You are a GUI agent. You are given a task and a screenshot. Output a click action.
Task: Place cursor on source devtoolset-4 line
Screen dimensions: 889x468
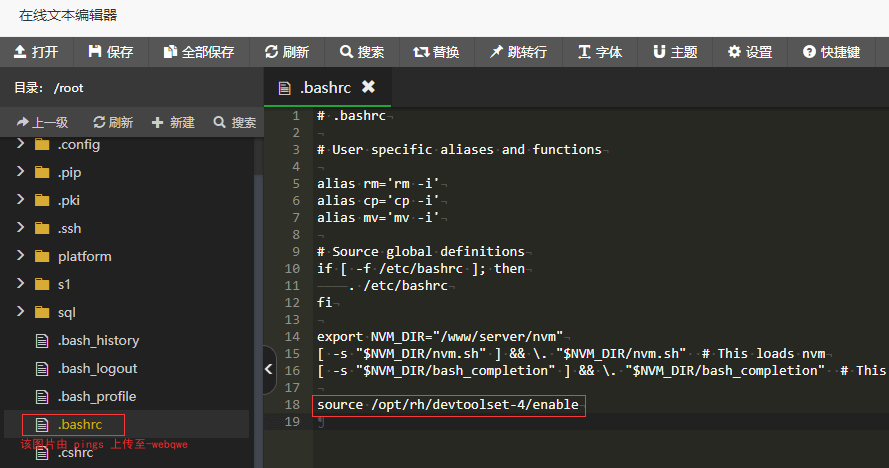(448, 404)
